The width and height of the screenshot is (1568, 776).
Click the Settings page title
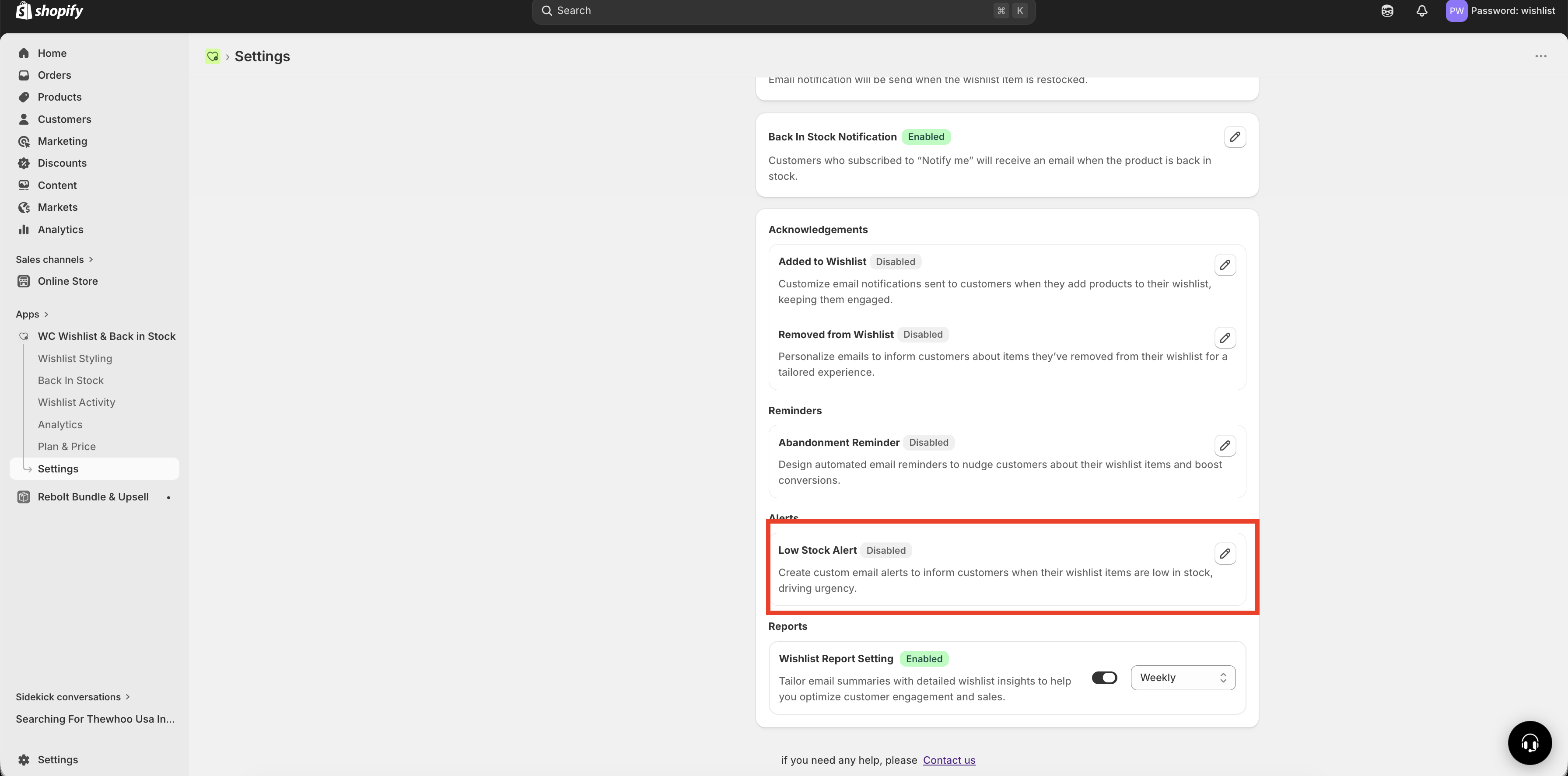262,56
